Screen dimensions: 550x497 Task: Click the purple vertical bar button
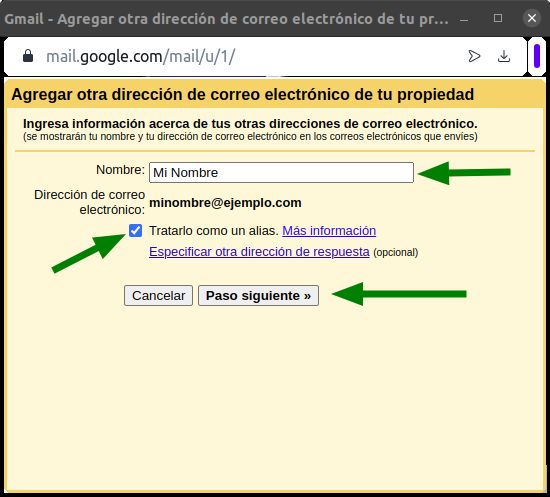coord(537,56)
